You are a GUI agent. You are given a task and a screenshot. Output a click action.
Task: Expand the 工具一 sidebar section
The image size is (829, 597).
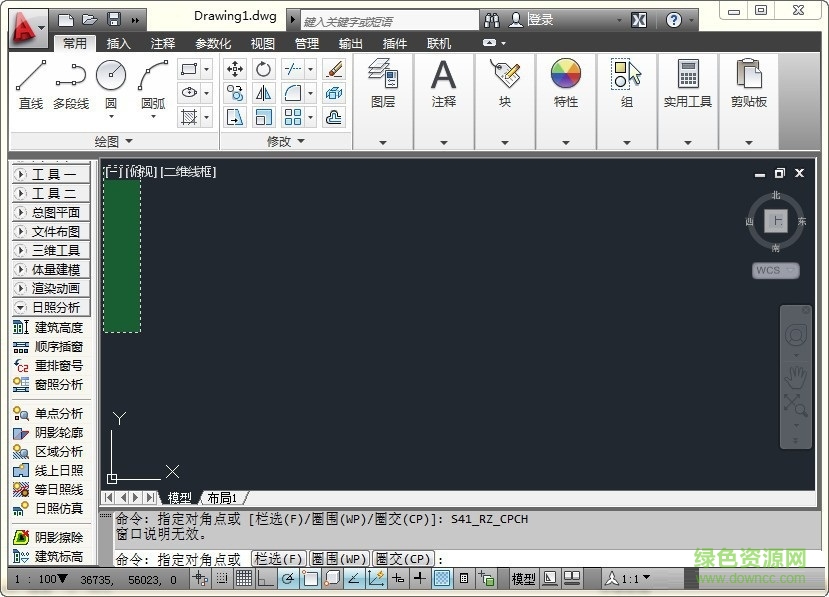click(51, 174)
